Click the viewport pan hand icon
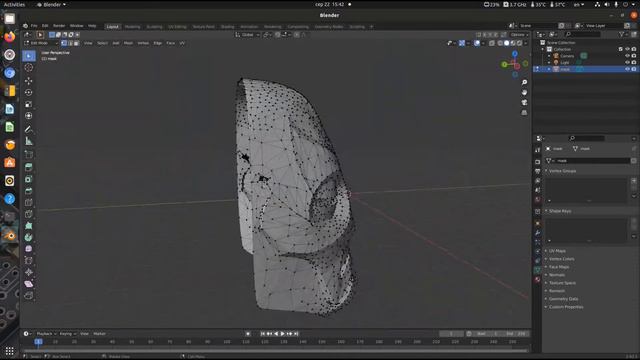640x360 pixels. coord(524,93)
